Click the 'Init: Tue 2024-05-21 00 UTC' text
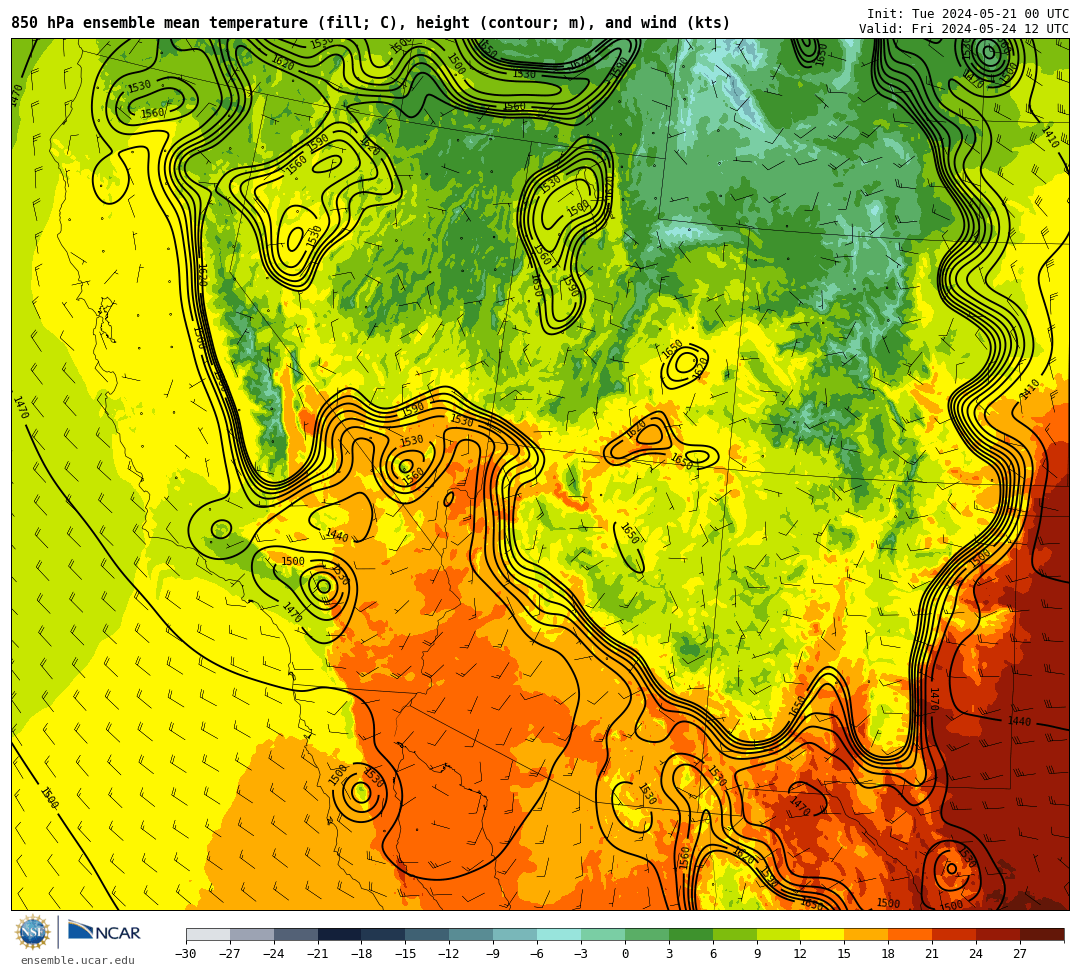Image resolution: width=1080 pixels, height=973 pixels. [x=968, y=14]
